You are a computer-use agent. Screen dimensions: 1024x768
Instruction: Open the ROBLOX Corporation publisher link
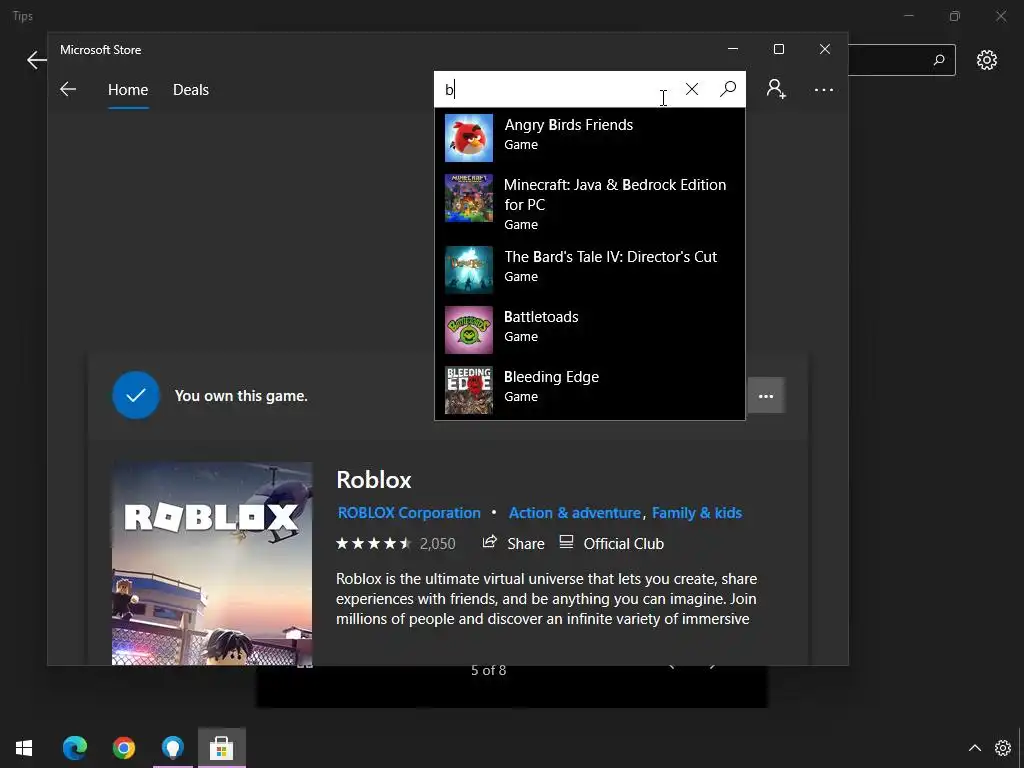(409, 513)
